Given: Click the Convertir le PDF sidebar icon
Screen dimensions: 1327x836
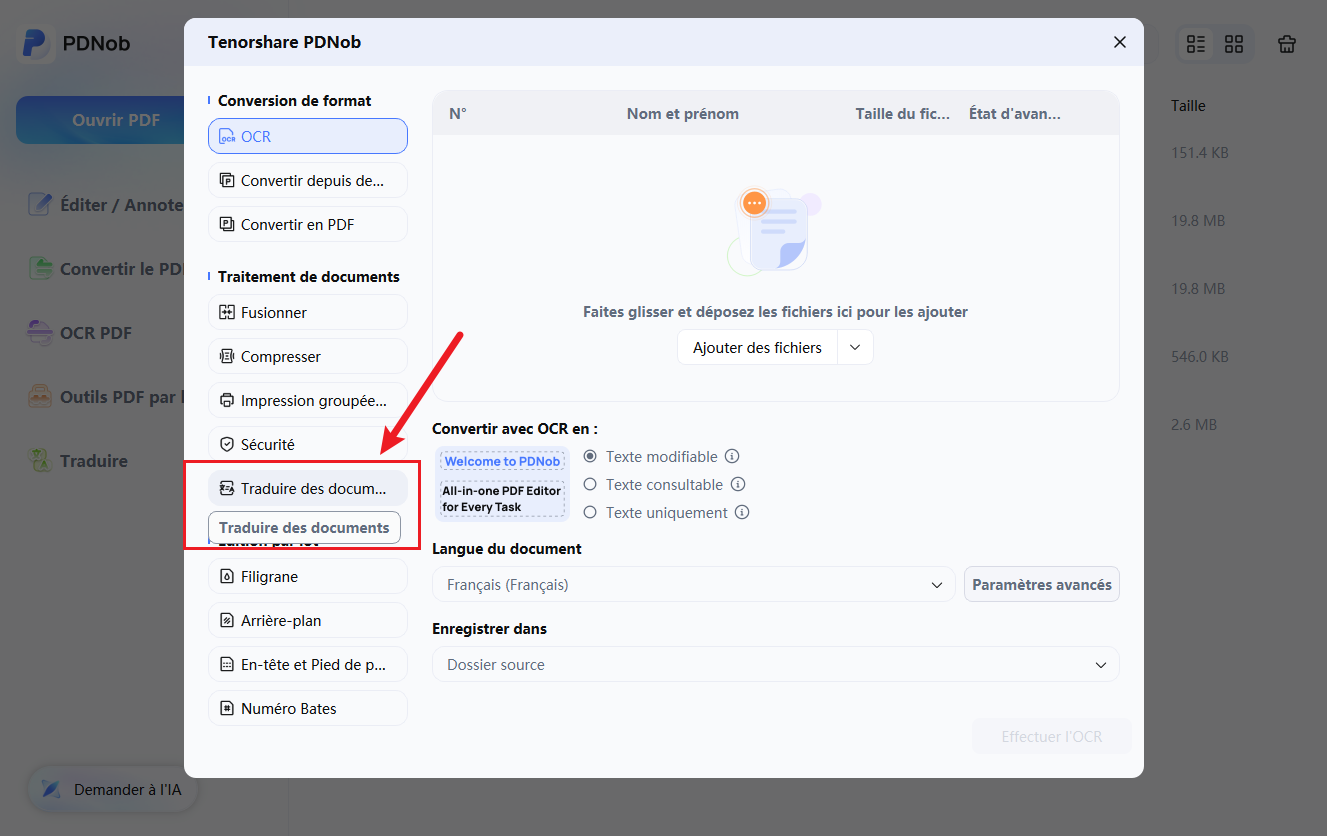Looking at the screenshot, I should coord(39,269).
